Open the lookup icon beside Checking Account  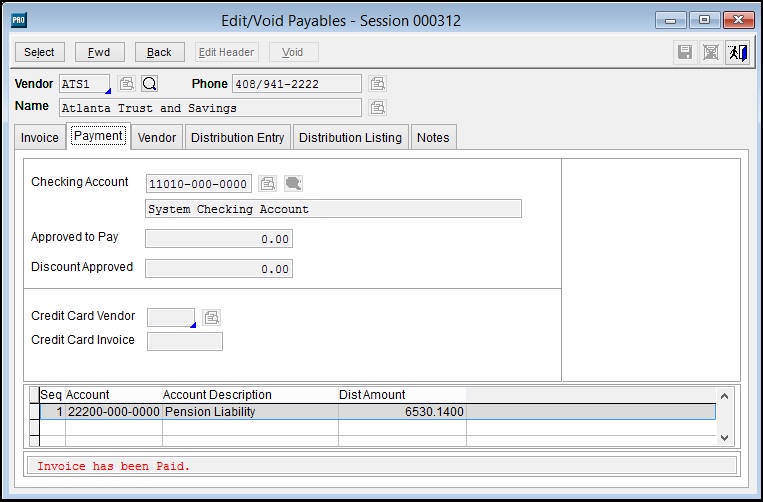tap(268, 183)
